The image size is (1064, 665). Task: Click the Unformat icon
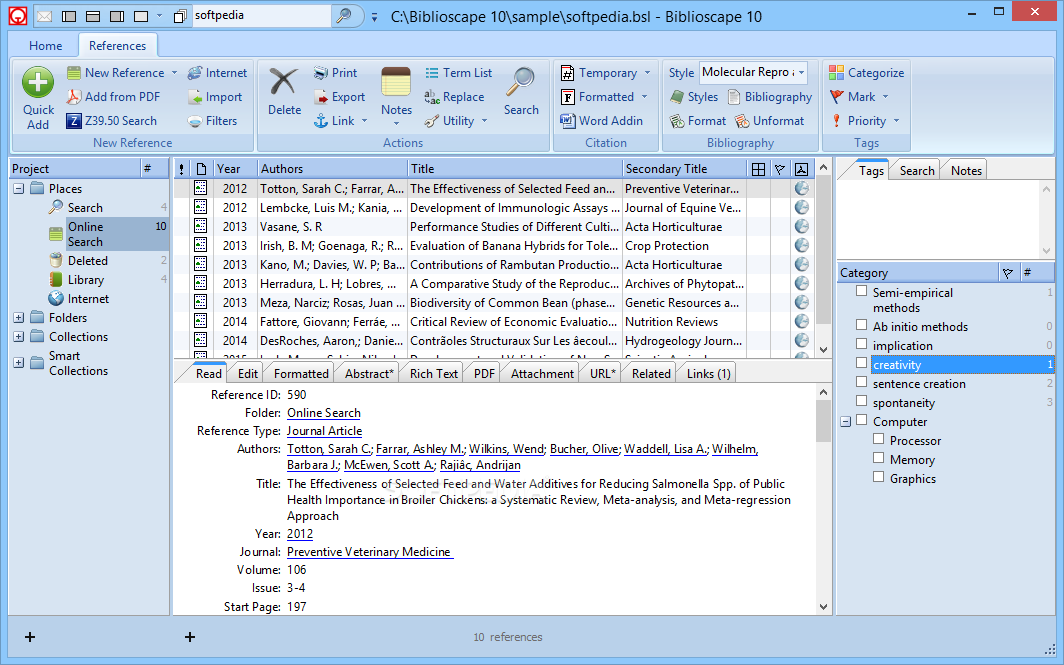(742, 121)
